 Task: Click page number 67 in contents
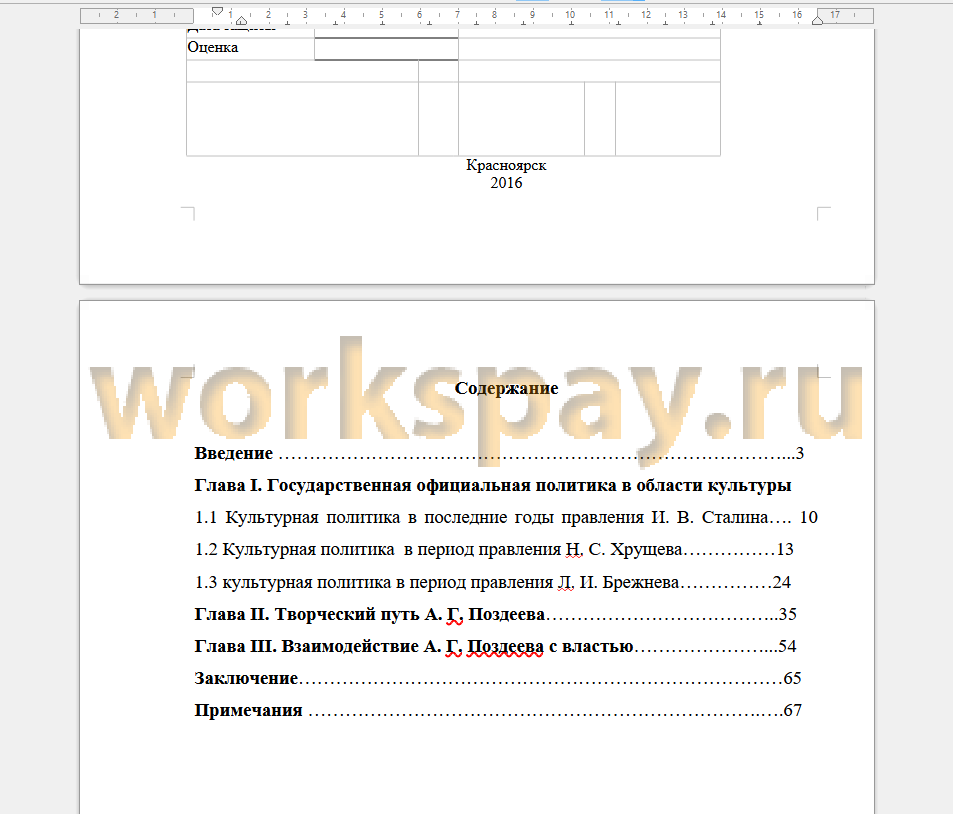pos(793,711)
